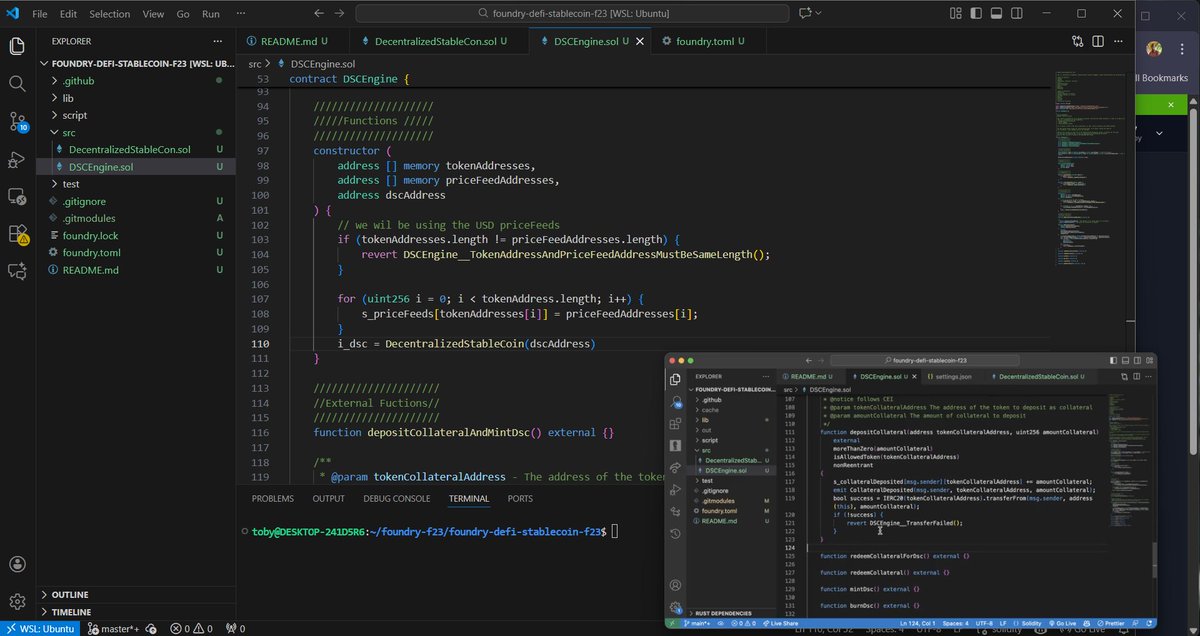Open the Copilot chat icon in title bar
The height and width of the screenshot is (636, 1200).
pyautogui.click(x=805, y=14)
